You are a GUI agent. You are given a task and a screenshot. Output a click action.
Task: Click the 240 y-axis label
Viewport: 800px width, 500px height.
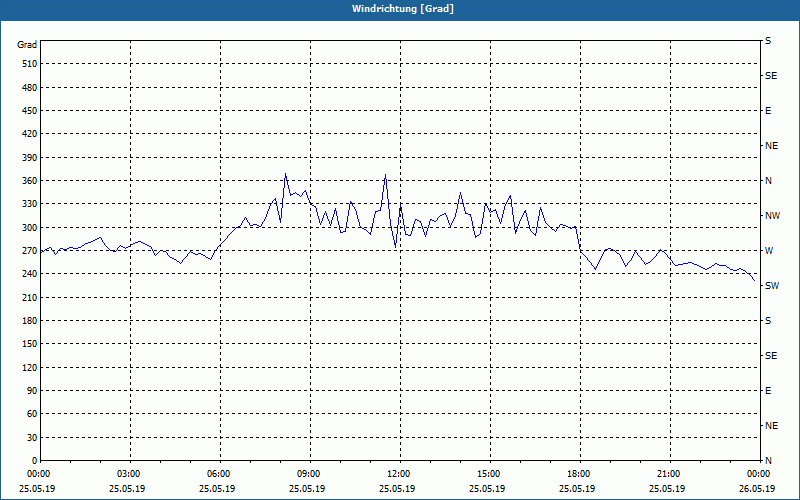[x=30, y=274]
